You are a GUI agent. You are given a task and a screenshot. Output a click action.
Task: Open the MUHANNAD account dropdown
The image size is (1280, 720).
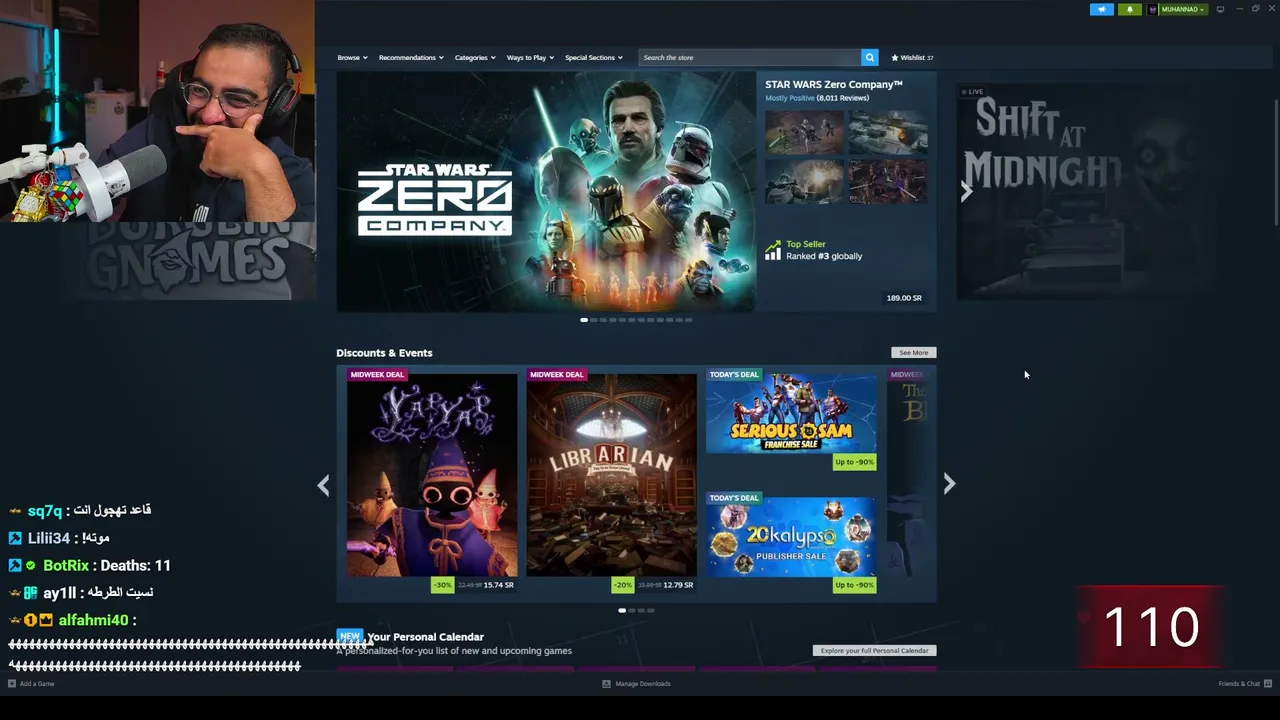(1184, 9)
